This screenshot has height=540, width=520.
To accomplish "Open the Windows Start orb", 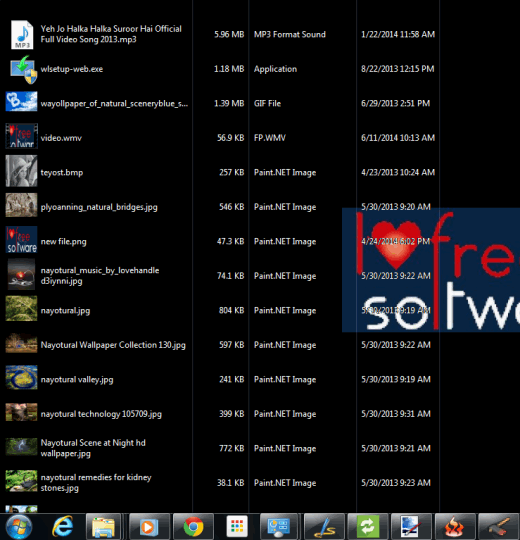I will [x=19, y=527].
